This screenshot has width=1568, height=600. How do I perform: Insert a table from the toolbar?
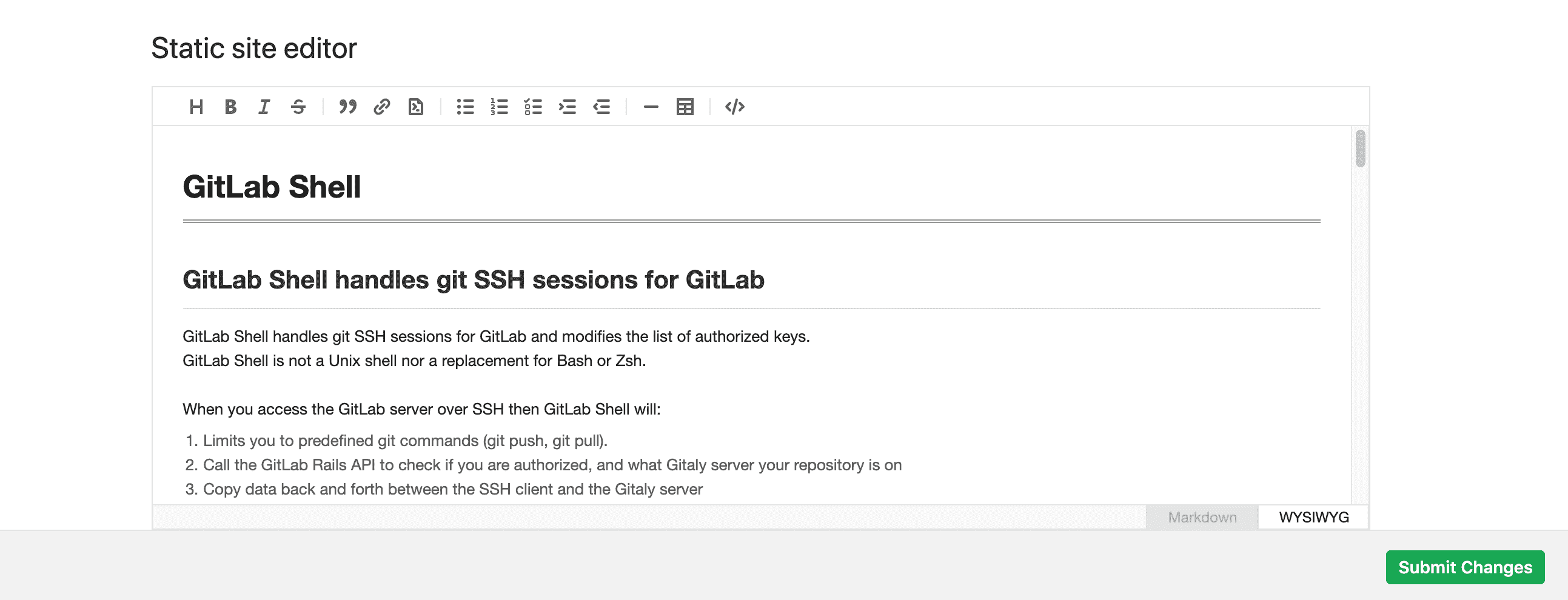[685, 107]
